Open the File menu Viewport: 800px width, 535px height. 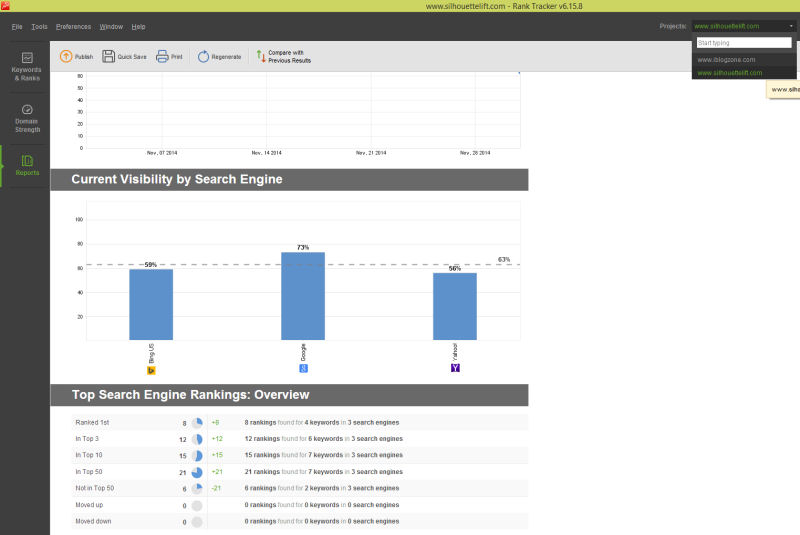(17, 27)
